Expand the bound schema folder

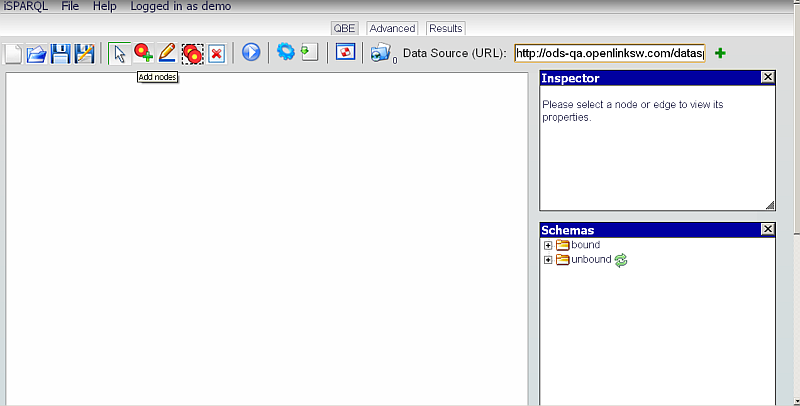(548, 245)
